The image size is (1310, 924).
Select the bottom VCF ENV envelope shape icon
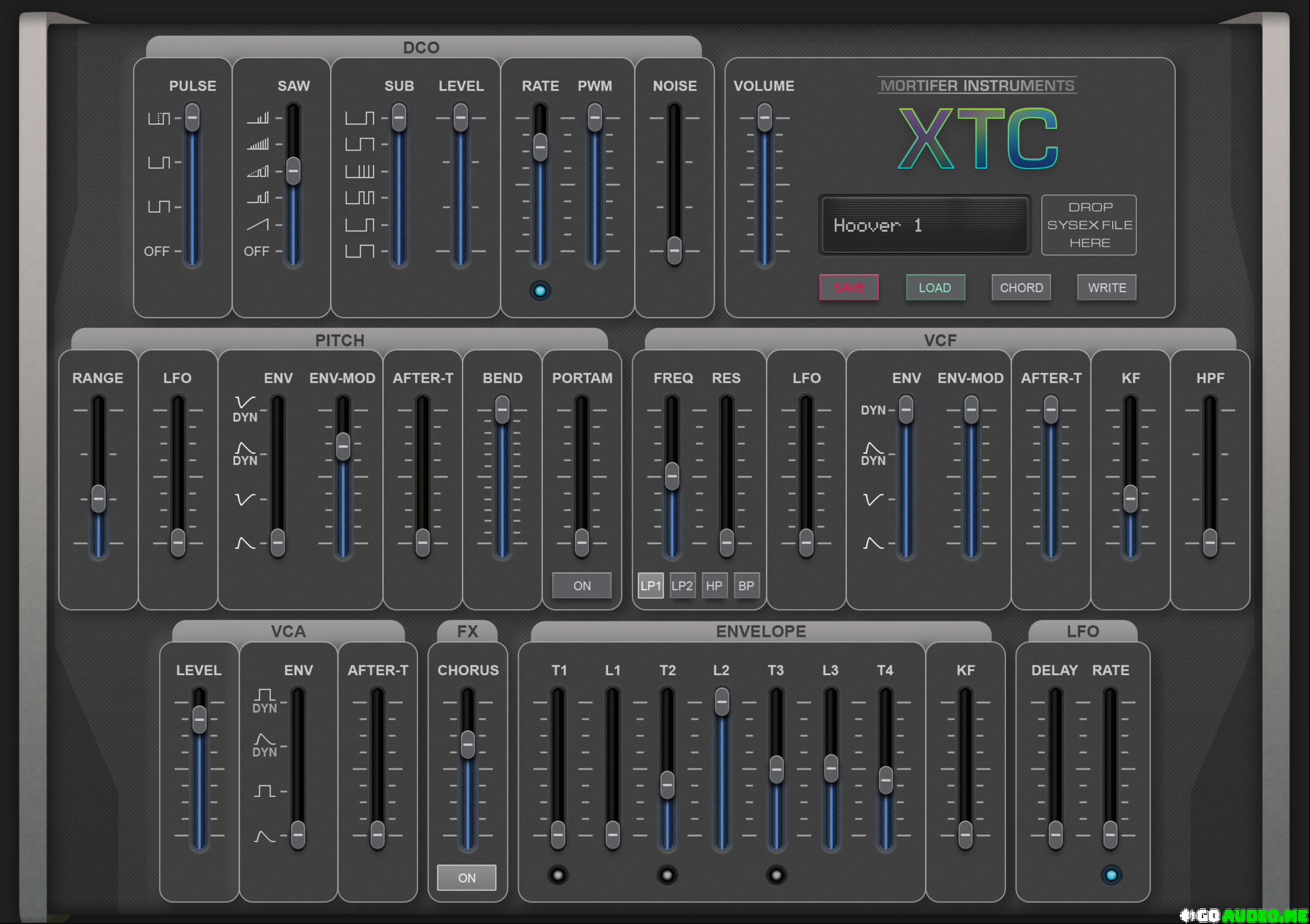click(x=872, y=543)
